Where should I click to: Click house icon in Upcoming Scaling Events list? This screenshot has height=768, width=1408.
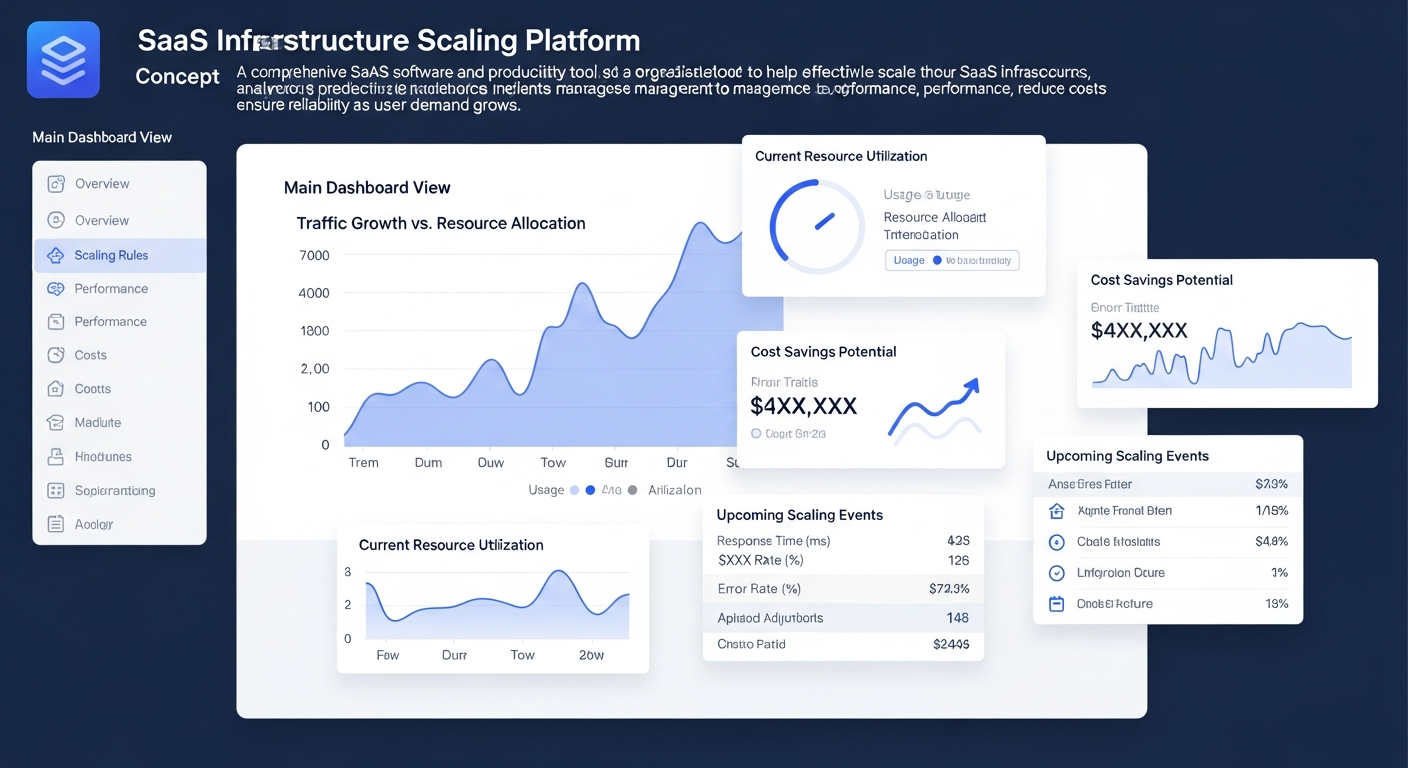coord(1056,511)
